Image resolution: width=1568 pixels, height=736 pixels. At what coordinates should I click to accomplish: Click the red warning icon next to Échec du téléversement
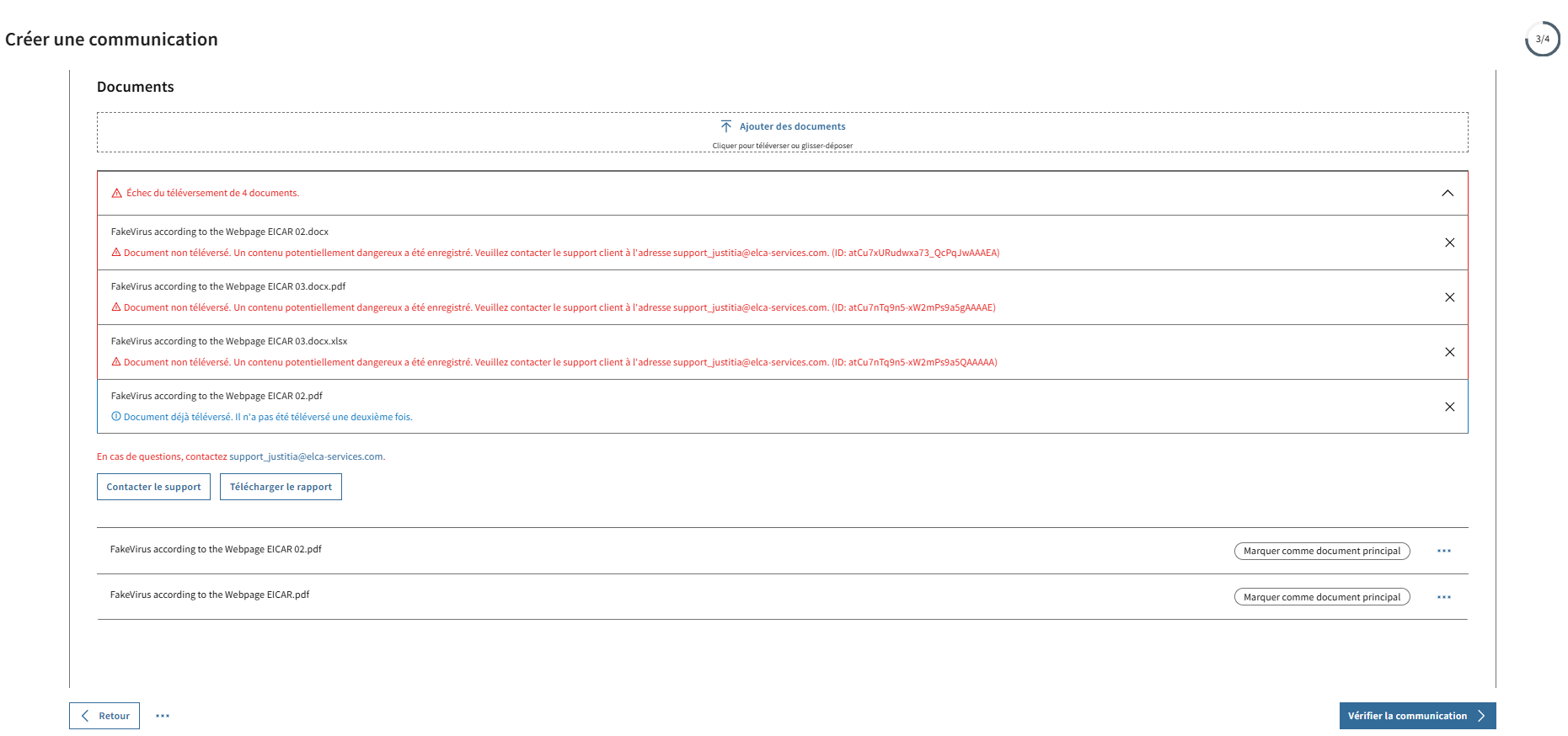click(x=117, y=193)
